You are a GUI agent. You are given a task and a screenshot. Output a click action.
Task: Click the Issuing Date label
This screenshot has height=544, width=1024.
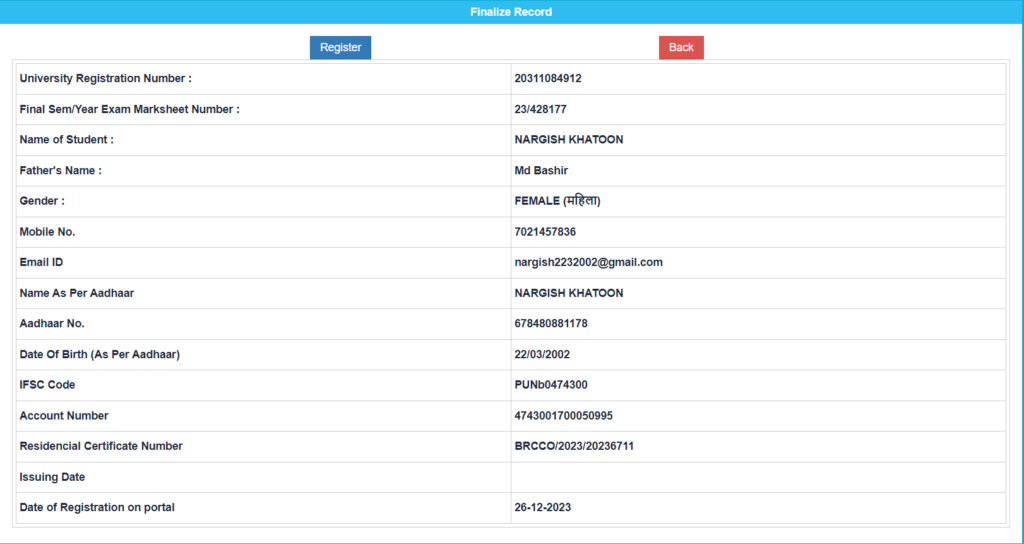(x=52, y=477)
